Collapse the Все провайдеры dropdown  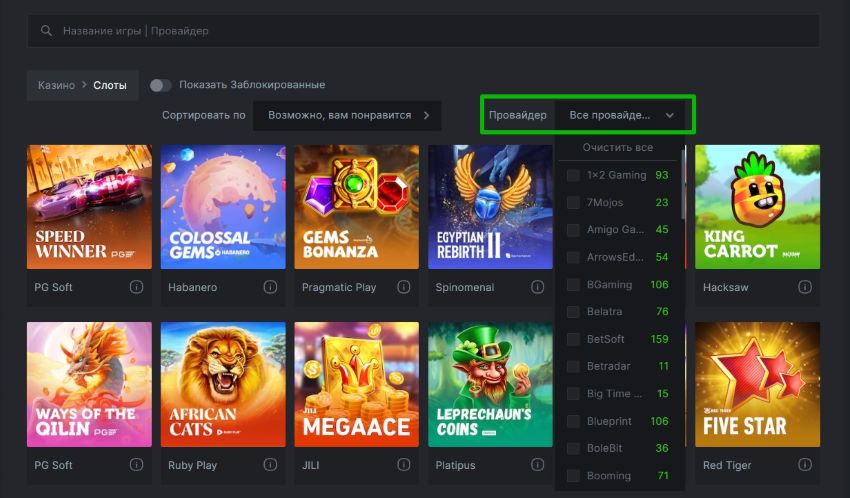669,115
